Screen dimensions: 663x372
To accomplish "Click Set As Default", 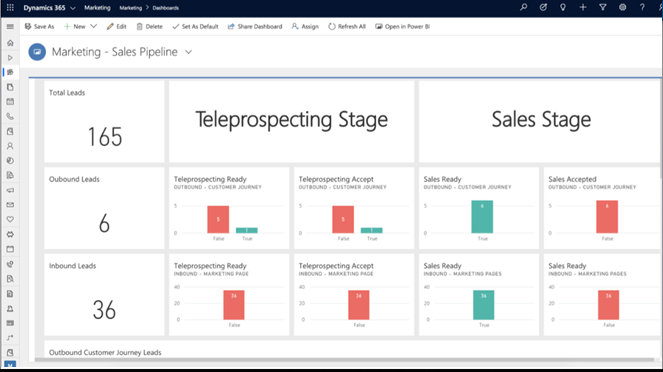I will 195,27.
